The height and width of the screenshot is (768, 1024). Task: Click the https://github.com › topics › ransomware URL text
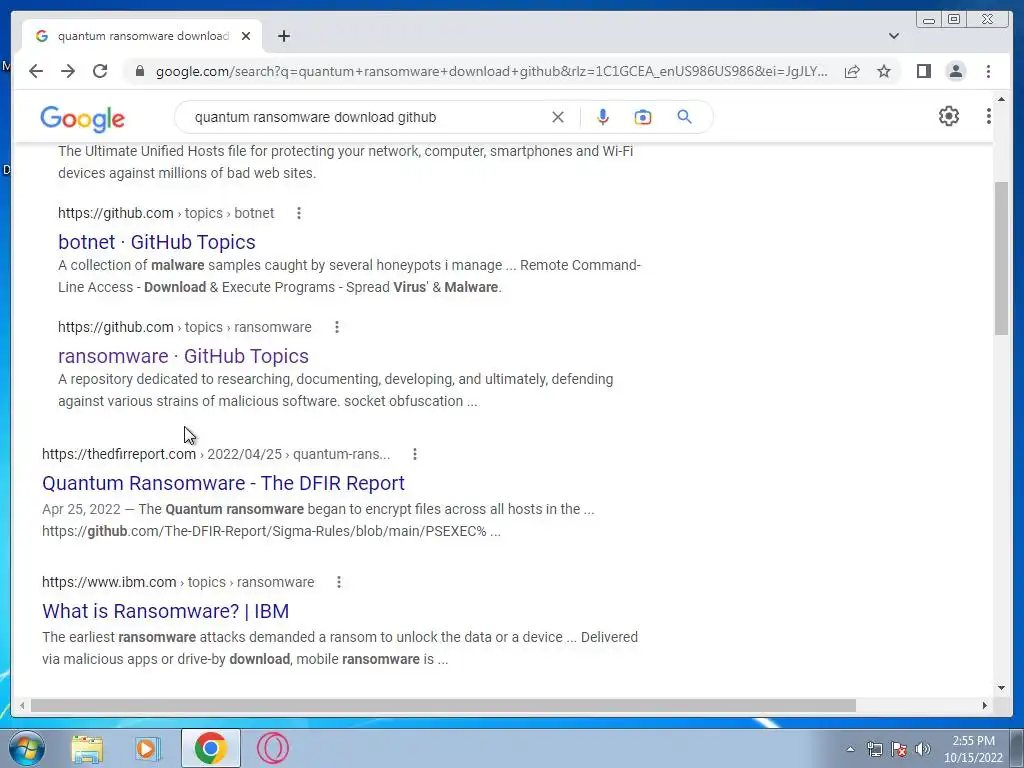[185, 327]
